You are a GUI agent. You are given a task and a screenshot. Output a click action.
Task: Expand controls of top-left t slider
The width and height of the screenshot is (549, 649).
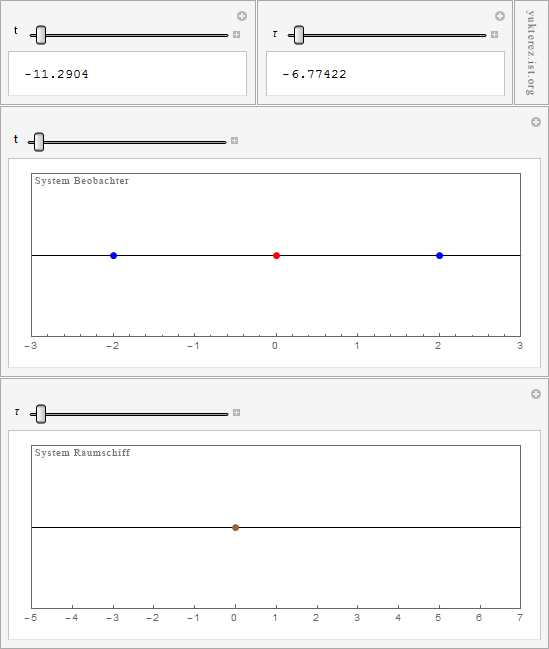coord(236,35)
